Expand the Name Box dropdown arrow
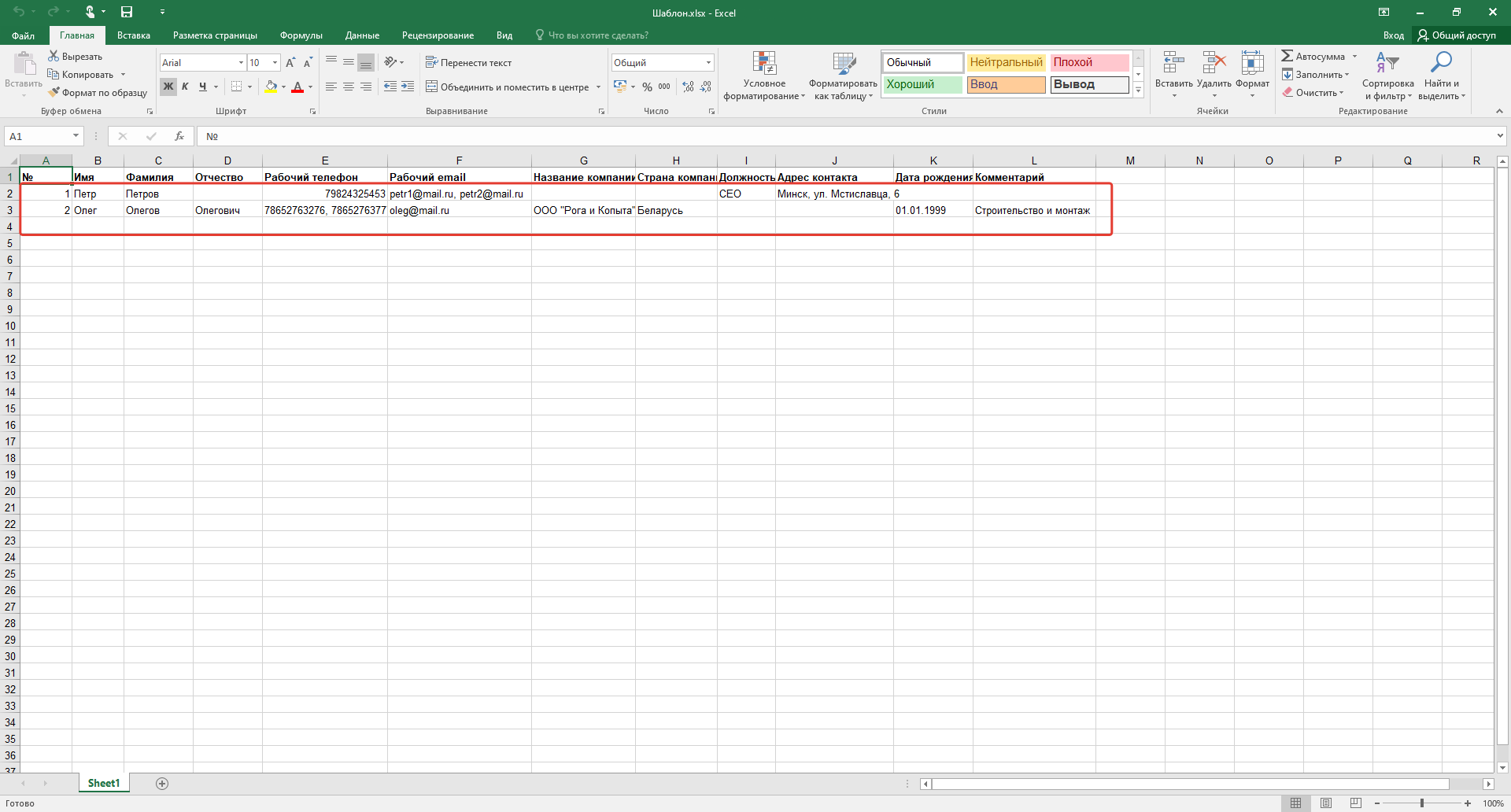Viewport: 1511px width, 812px height. (76, 136)
